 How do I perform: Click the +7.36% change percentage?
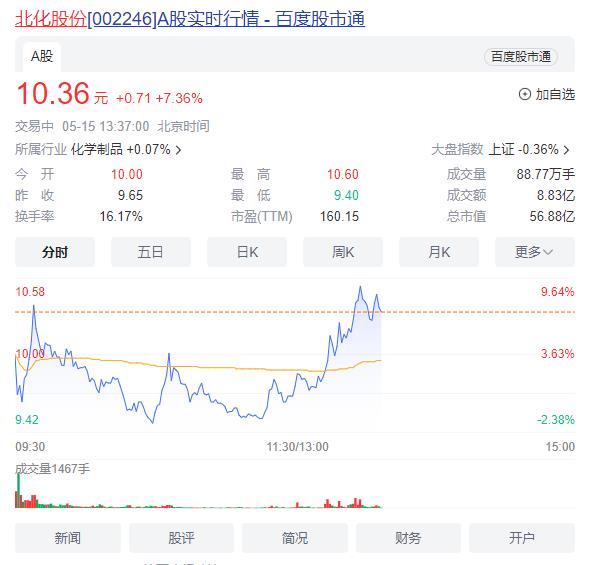179,99
